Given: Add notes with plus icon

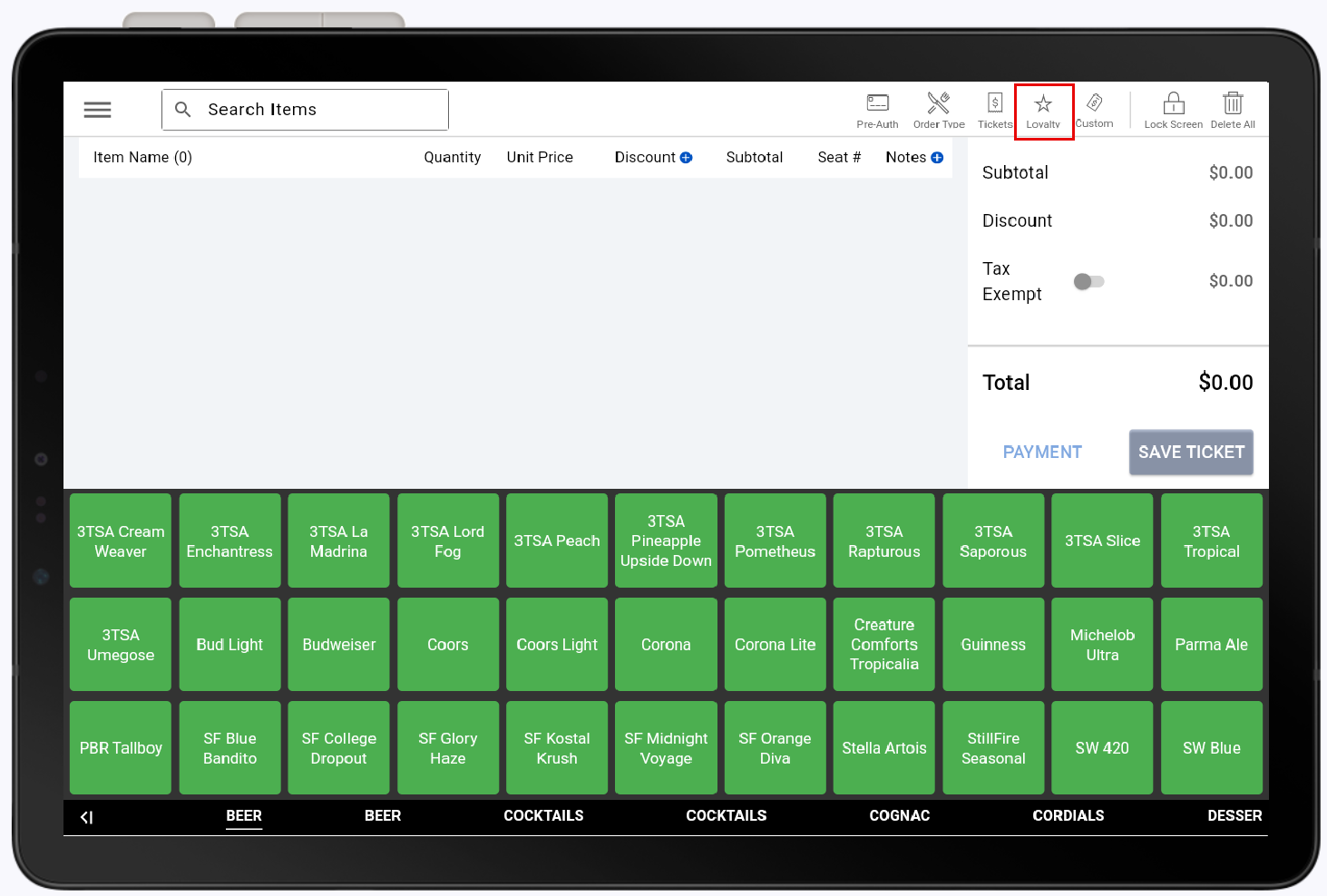Looking at the screenshot, I should (x=937, y=158).
